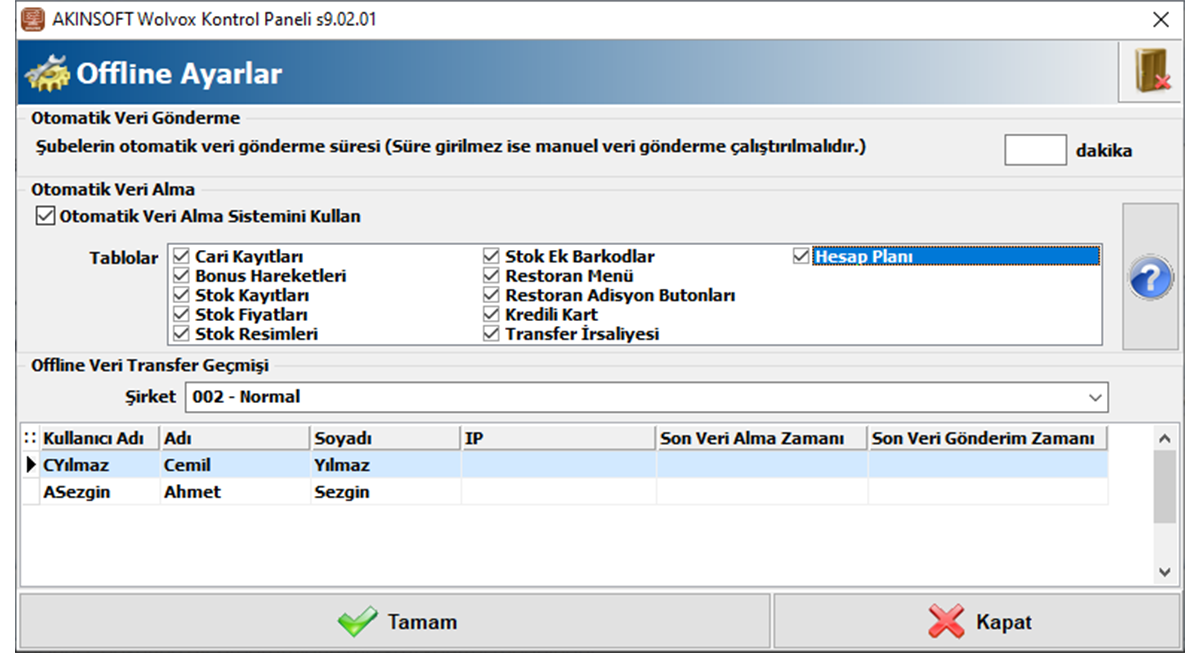Sort by Kullanıcı Adı column header
The height and width of the screenshot is (653, 1200).
pos(99,438)
